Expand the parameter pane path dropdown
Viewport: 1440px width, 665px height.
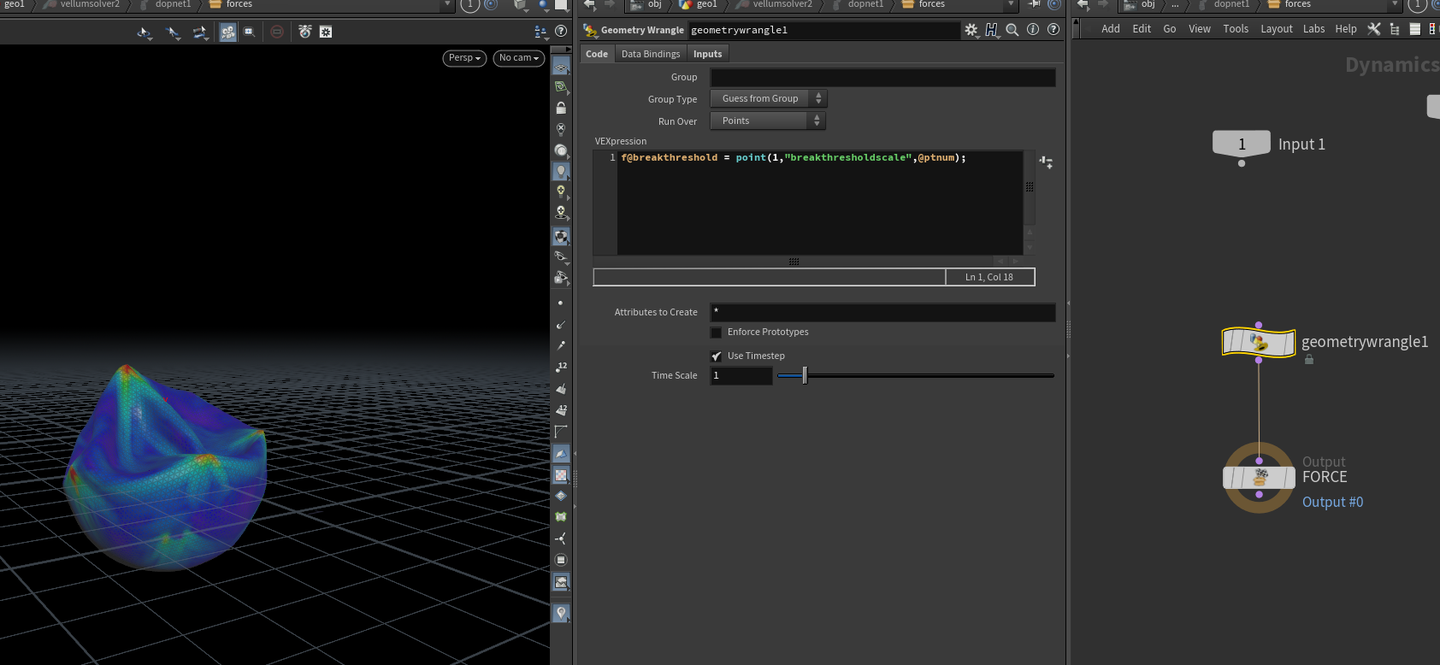[1009, 5]
